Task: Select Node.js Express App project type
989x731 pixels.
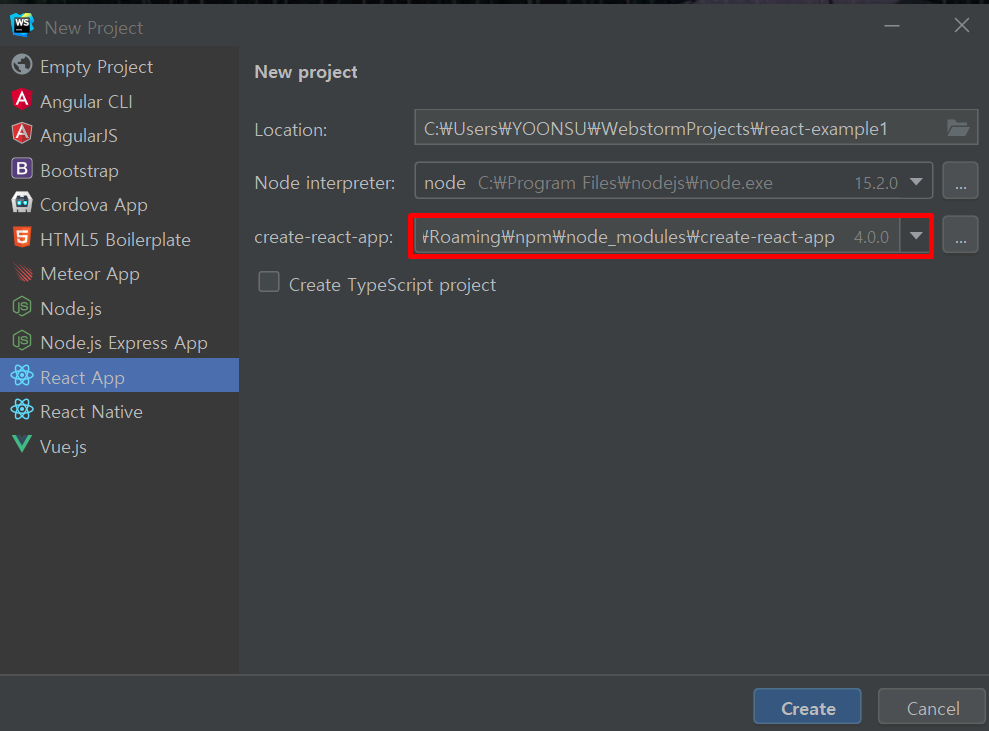Action: click(x=119, y=342)
